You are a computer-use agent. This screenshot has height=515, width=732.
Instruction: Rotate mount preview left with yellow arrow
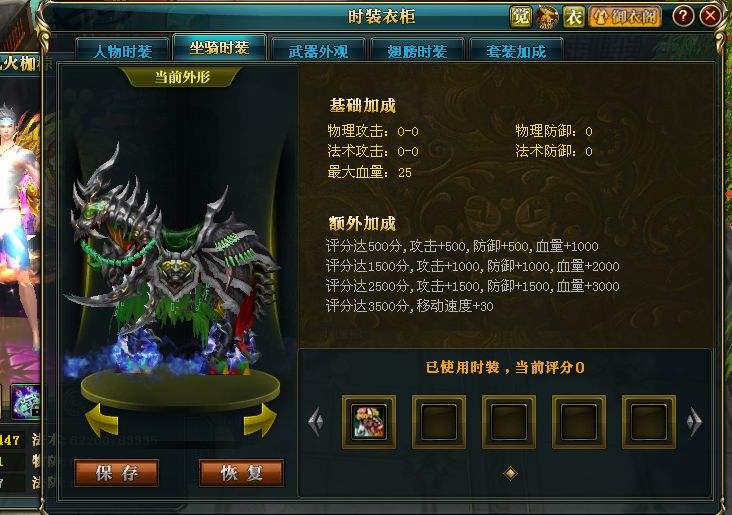102,420
